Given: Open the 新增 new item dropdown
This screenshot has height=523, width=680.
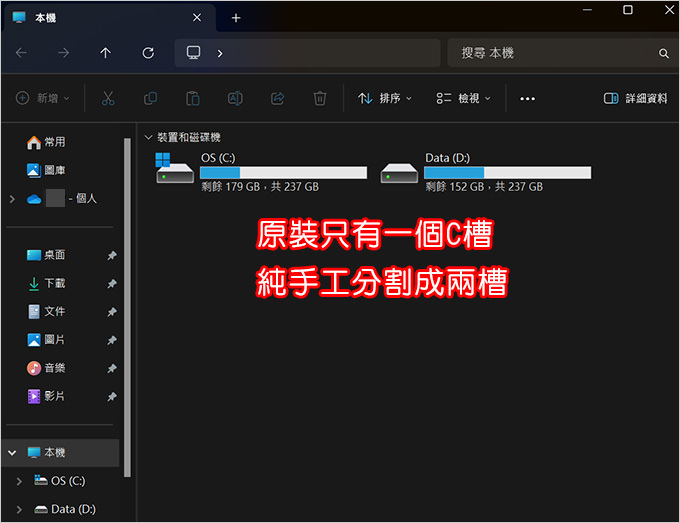Looking at the screenshot, I should pos(42,98).
